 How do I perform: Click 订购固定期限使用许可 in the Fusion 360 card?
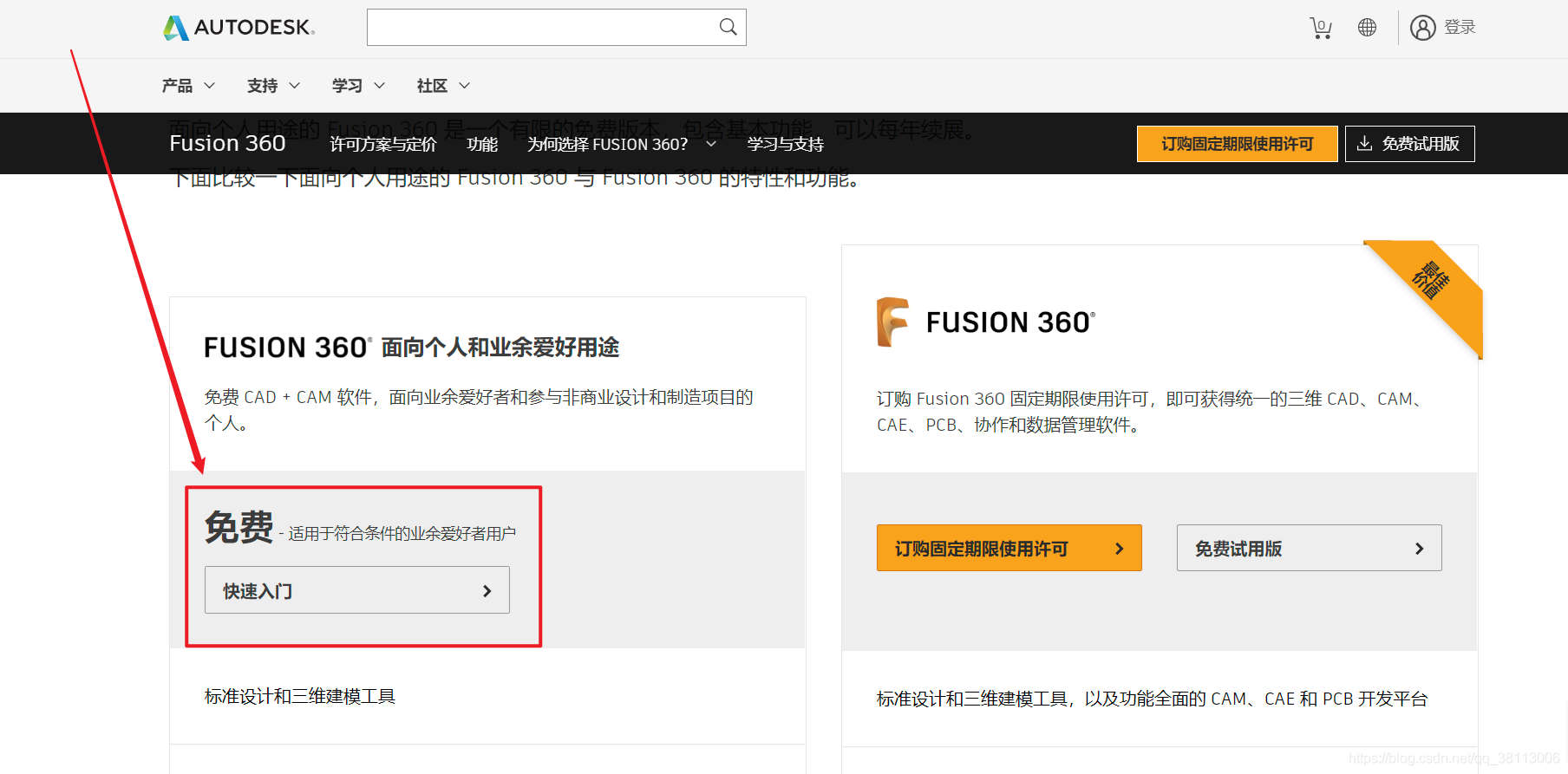[1009, 548]
